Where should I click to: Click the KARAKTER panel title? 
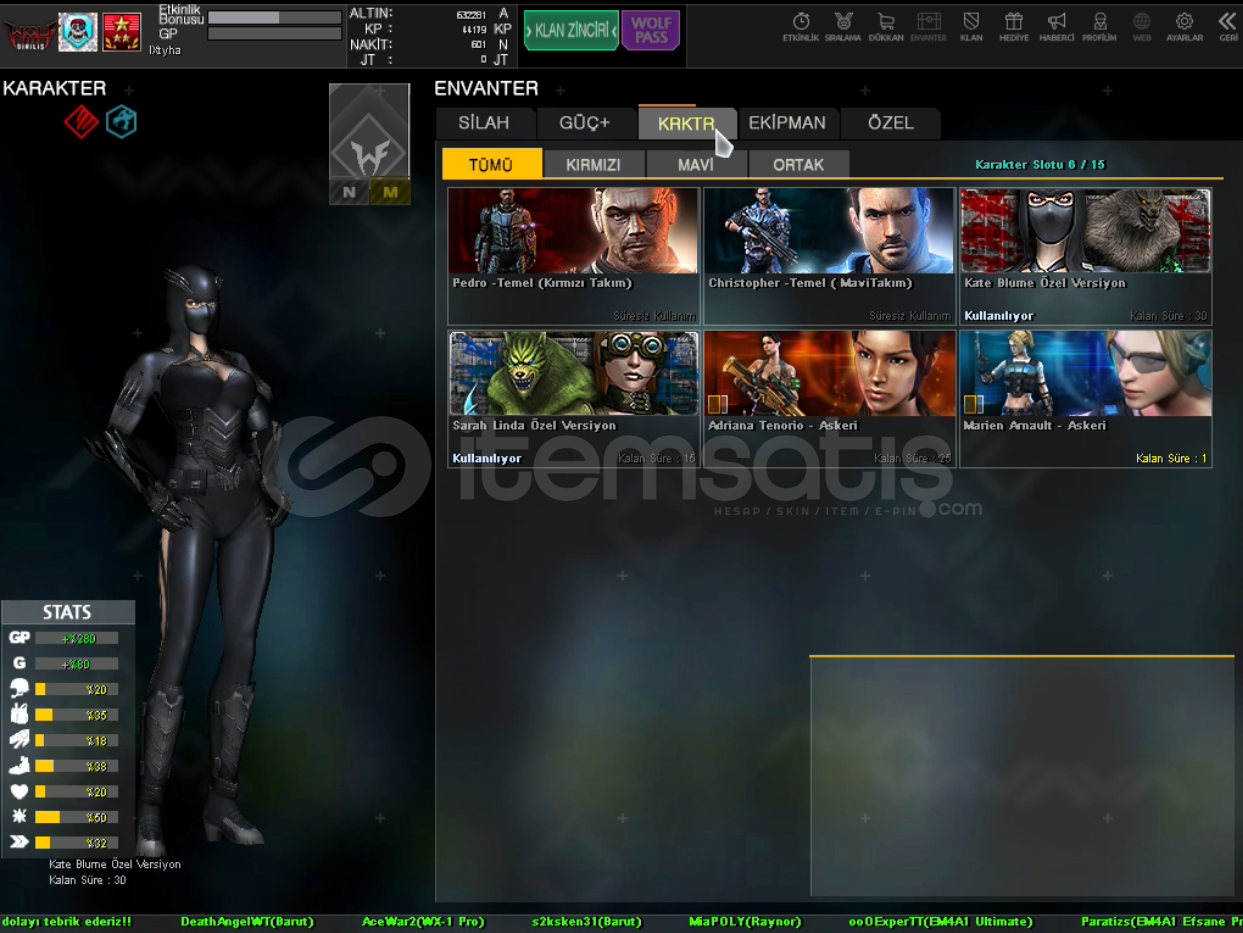coord(54,88)
